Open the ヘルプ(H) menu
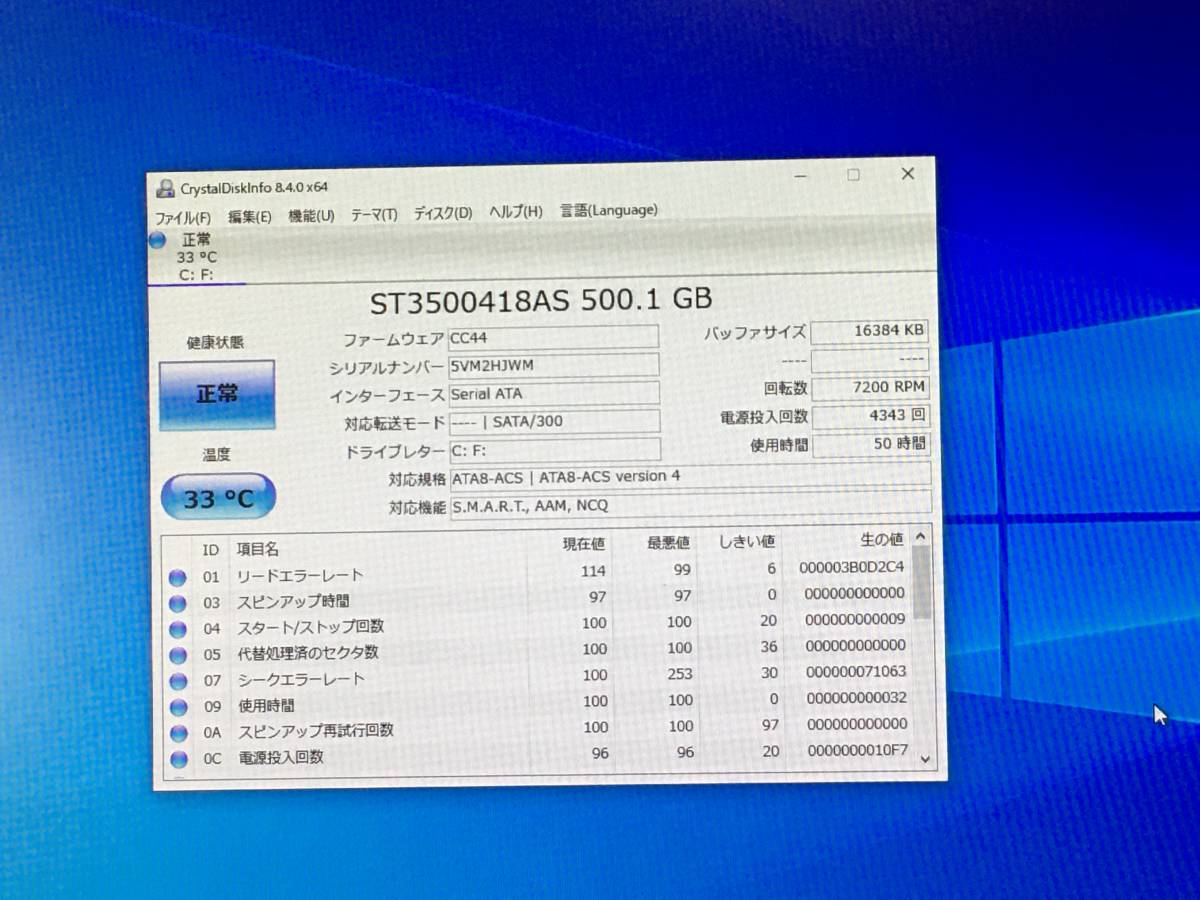The width and height of the screenshot is (1200, 900). pos(515,211)
